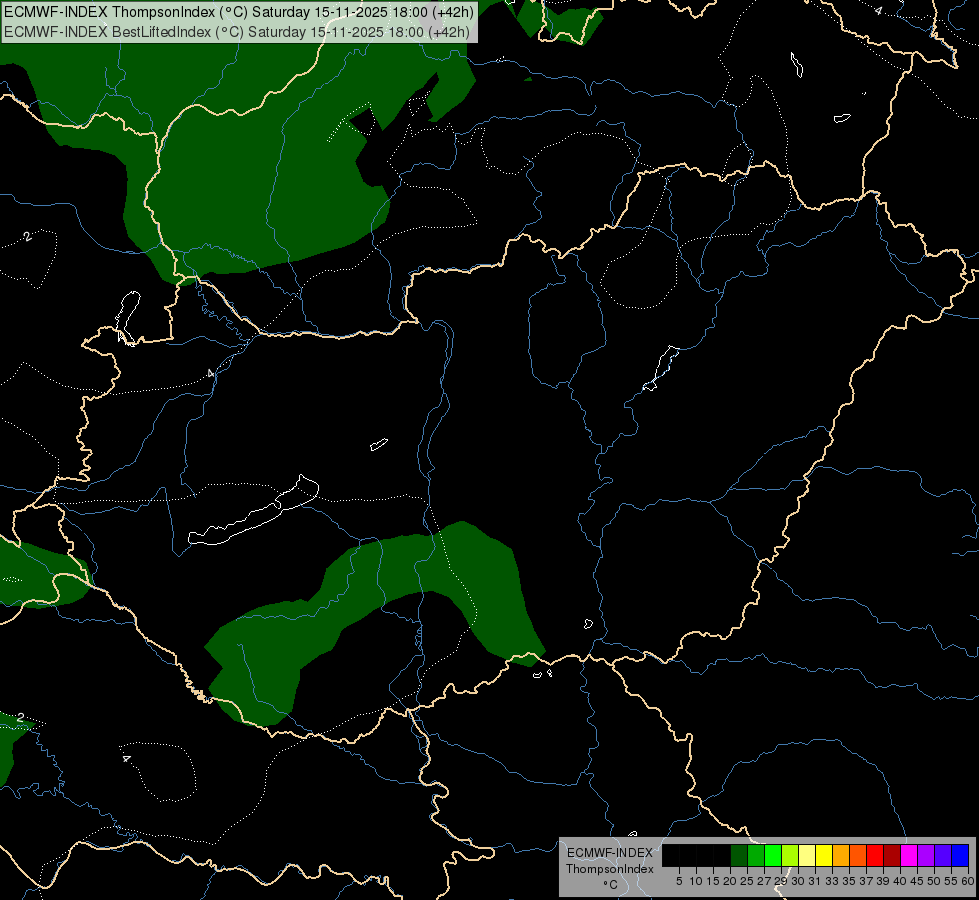Image resolution: width=979 pixels, height=900 pixels.
Task: Select the bright green 27-29 legend swatch
Action: click(x=773, y=855)
